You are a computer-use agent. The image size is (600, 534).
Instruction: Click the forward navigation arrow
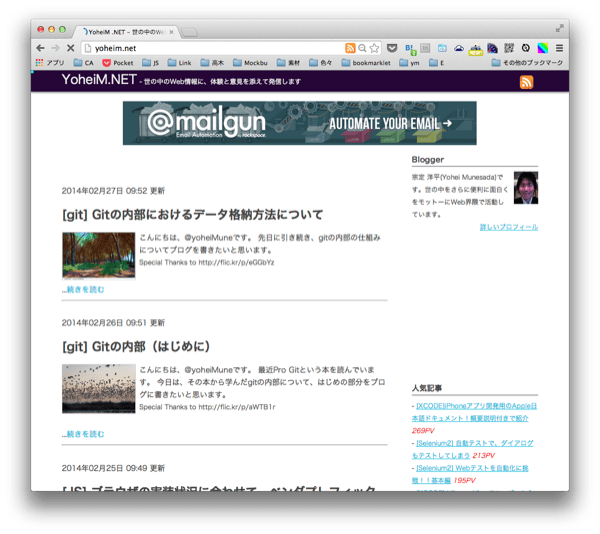(56, 48)
